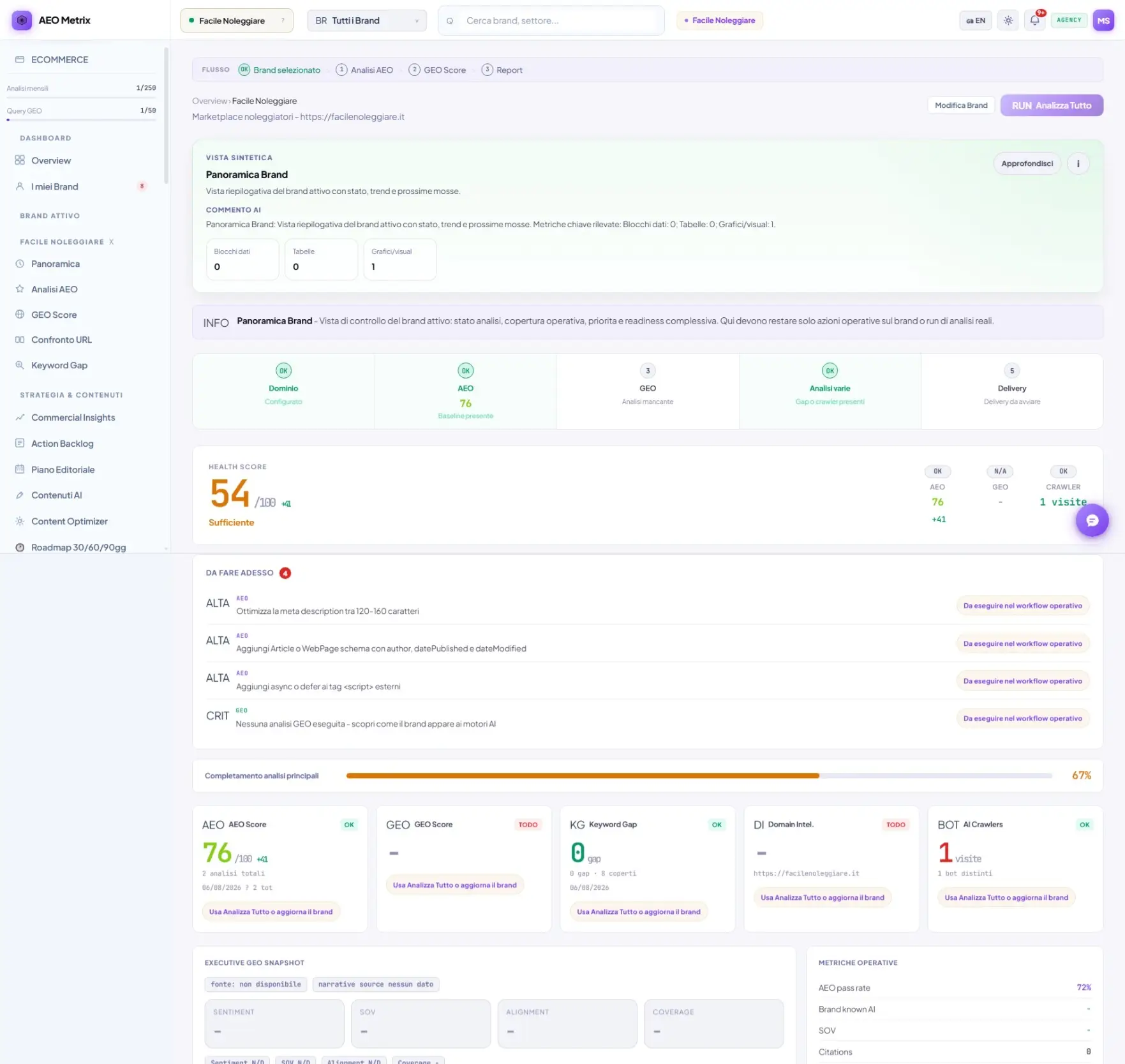Click the AEO Metrix logo icon

coord(22,20)
